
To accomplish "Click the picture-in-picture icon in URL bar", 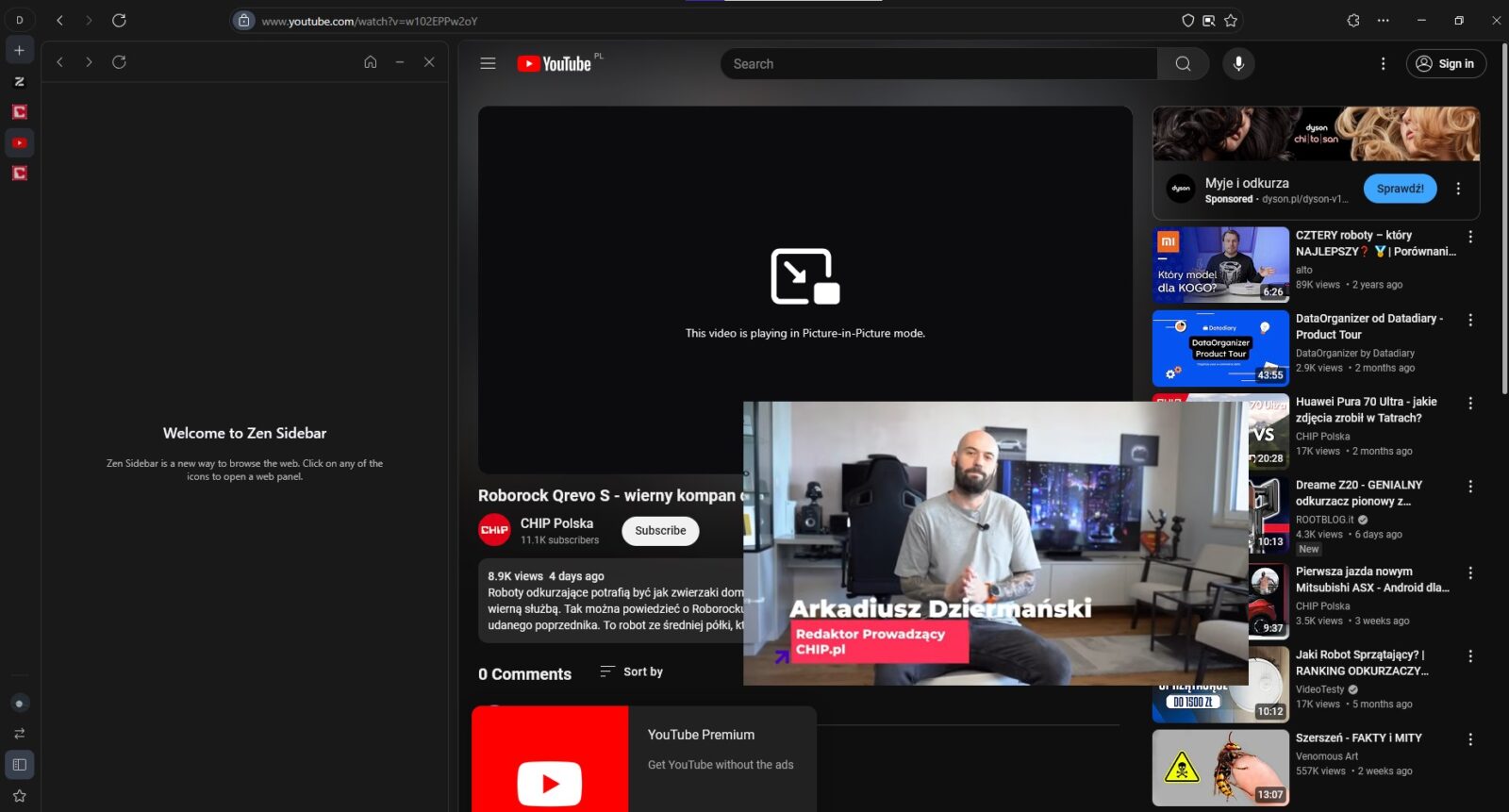I will click(x=1209, y=20).
